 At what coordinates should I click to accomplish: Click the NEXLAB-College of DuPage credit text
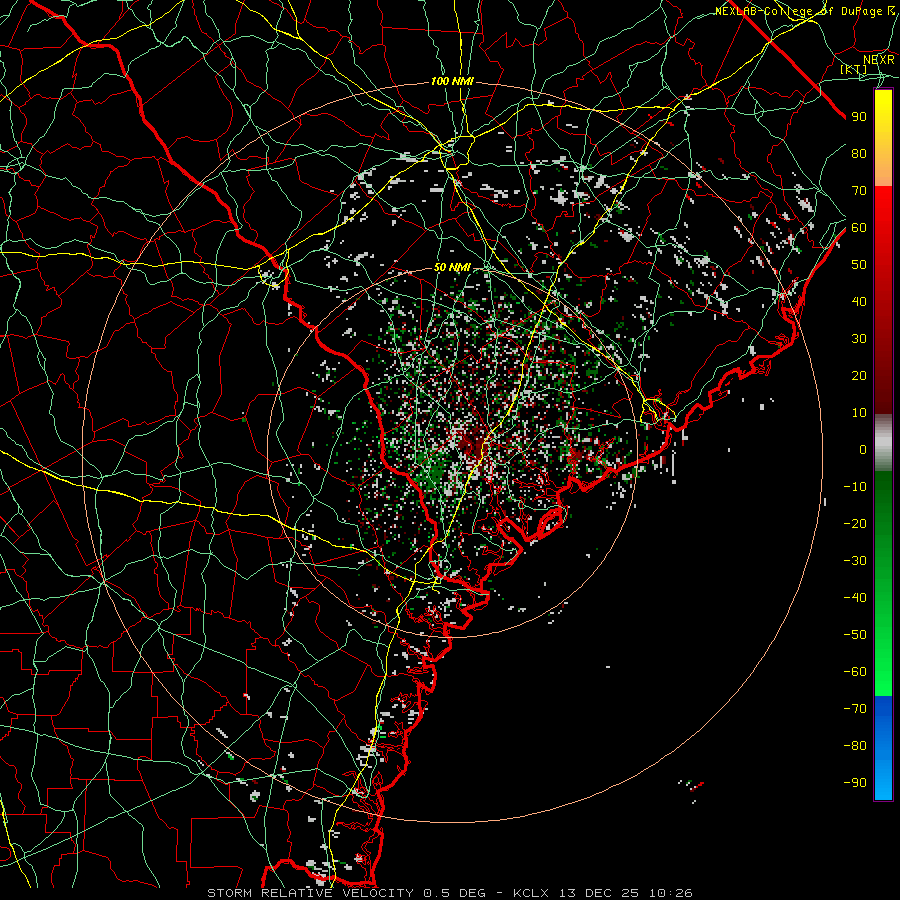[805, 11]
